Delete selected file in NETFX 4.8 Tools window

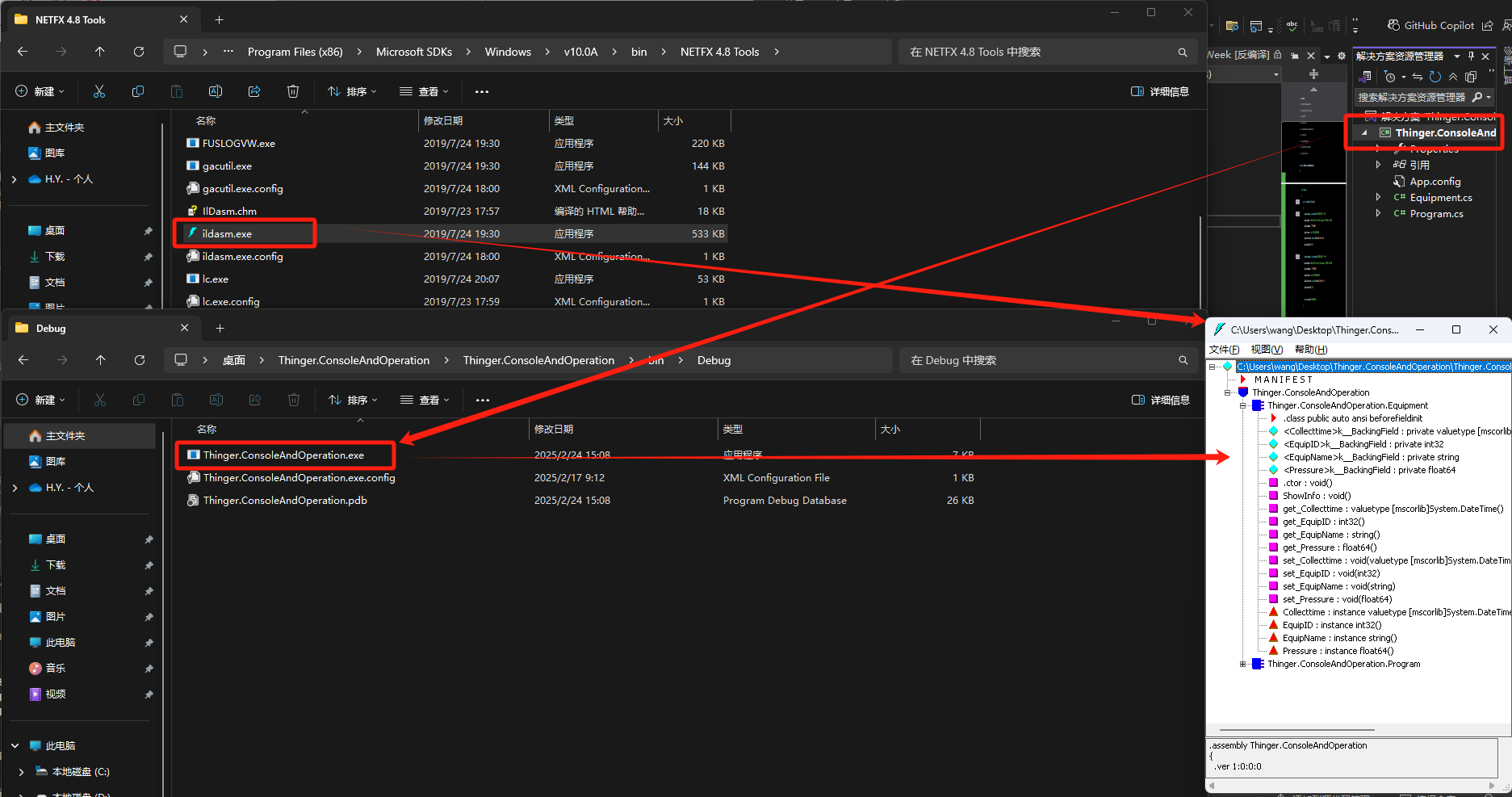(293, 91)
